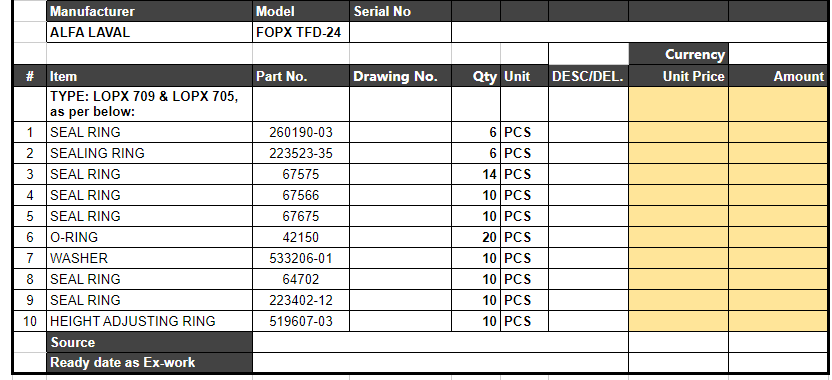
Task: Click the Amount column header
Action: tap(777, 76)
